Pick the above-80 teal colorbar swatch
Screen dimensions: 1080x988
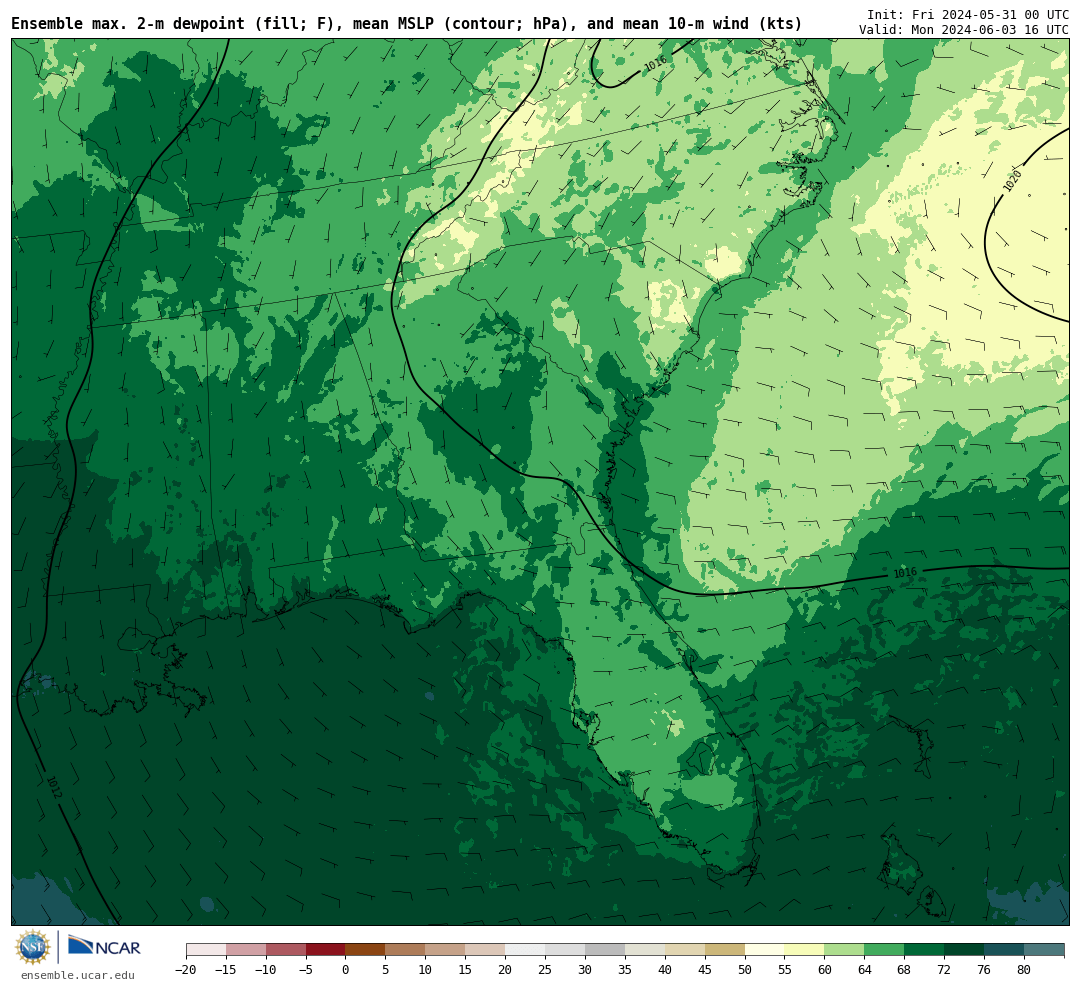(1044, 950)
